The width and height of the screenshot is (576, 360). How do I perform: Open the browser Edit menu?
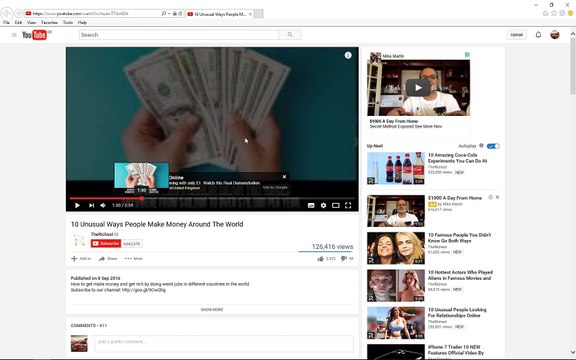(18, 22)
